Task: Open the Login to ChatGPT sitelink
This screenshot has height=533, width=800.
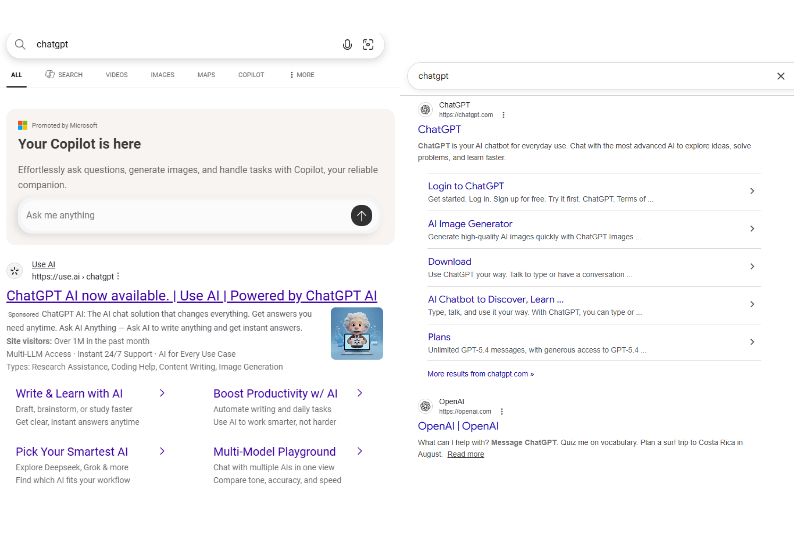Action: pos(466,186)
